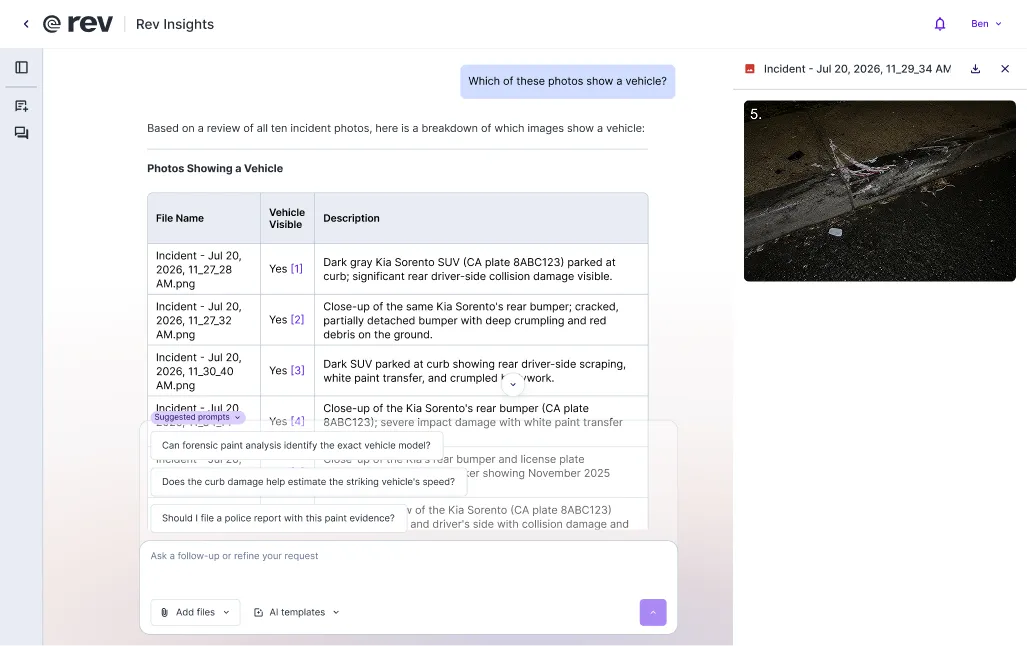Open citation [4] link
The image size is (1027, 646).
(297, 421)
